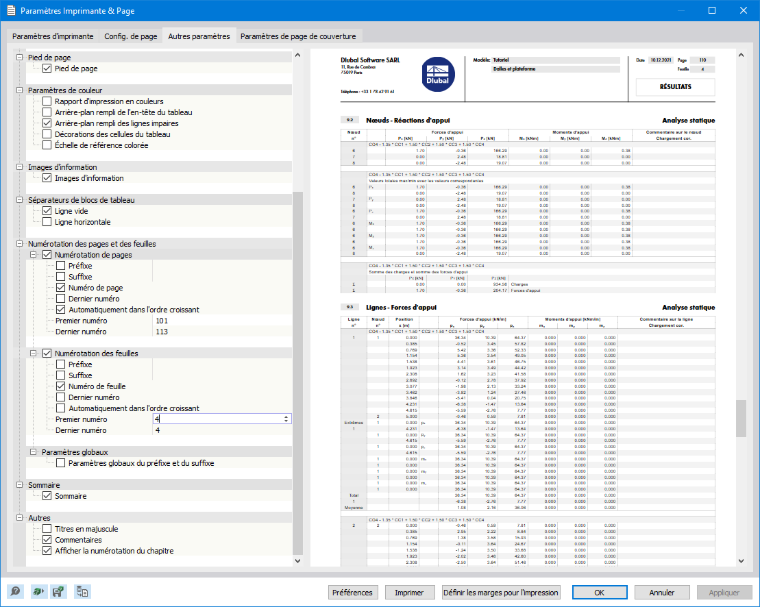Click preview scrollbar down arrow
This screenshot has height=607, width=760.
741,561
